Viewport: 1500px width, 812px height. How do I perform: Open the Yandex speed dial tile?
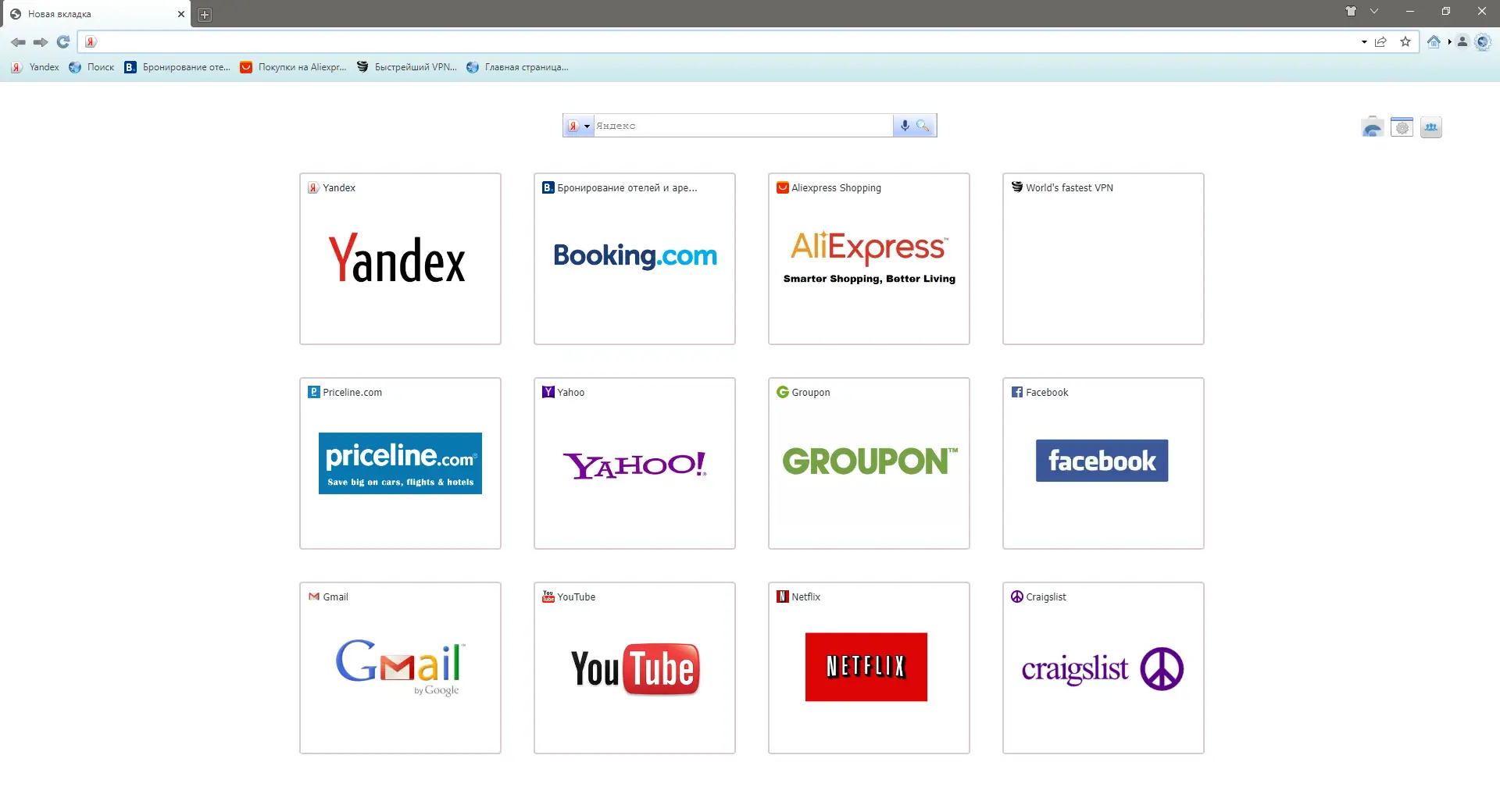pos(400,258)
